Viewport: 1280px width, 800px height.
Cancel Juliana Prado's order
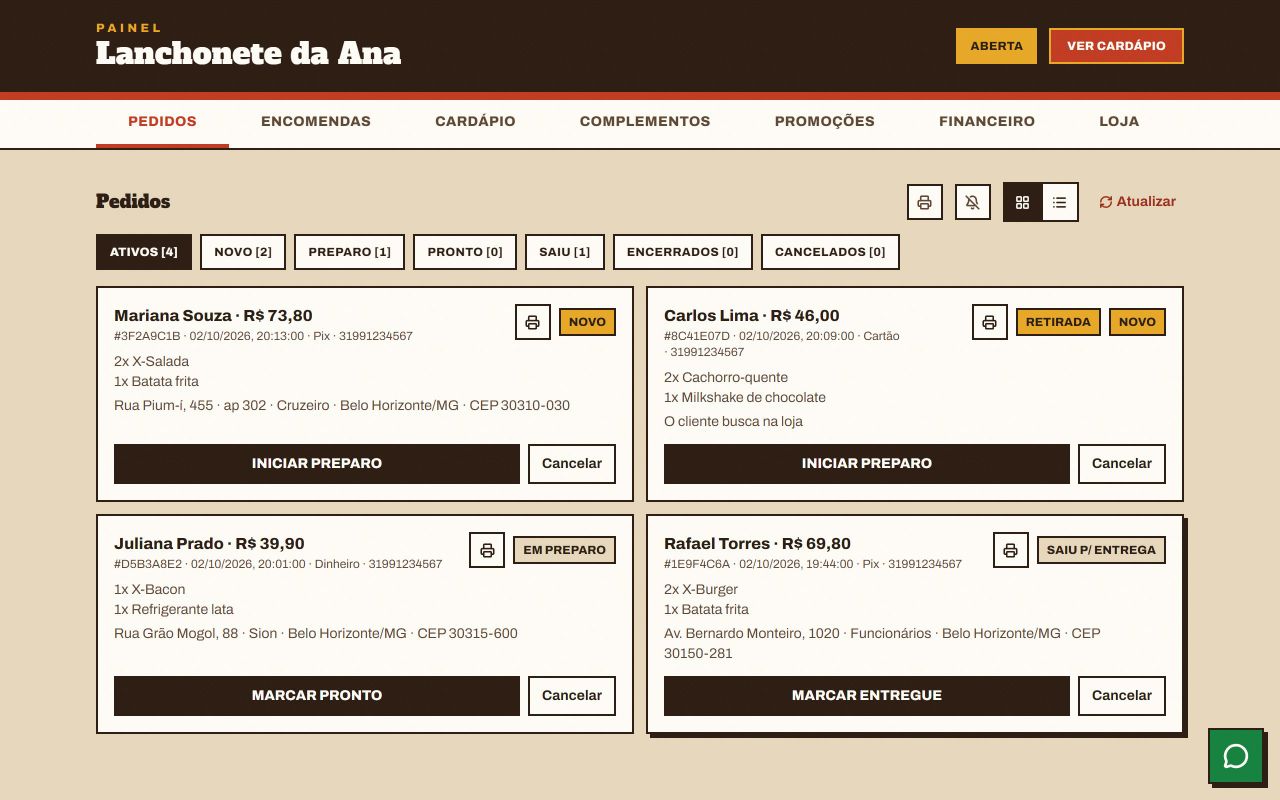[x=572, y=696]
